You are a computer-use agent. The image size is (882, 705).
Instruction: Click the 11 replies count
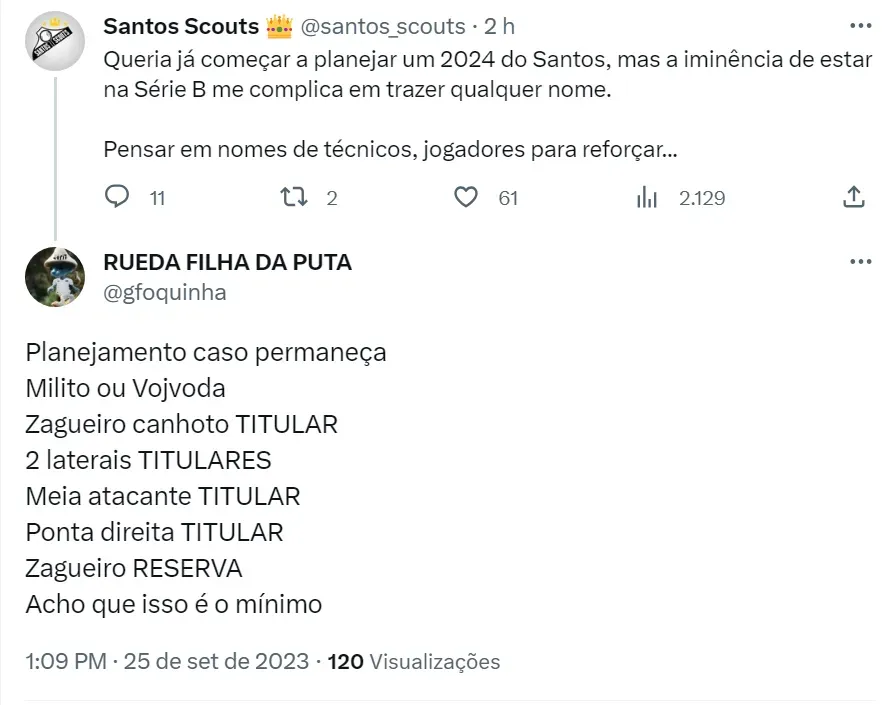coord(157,198)
